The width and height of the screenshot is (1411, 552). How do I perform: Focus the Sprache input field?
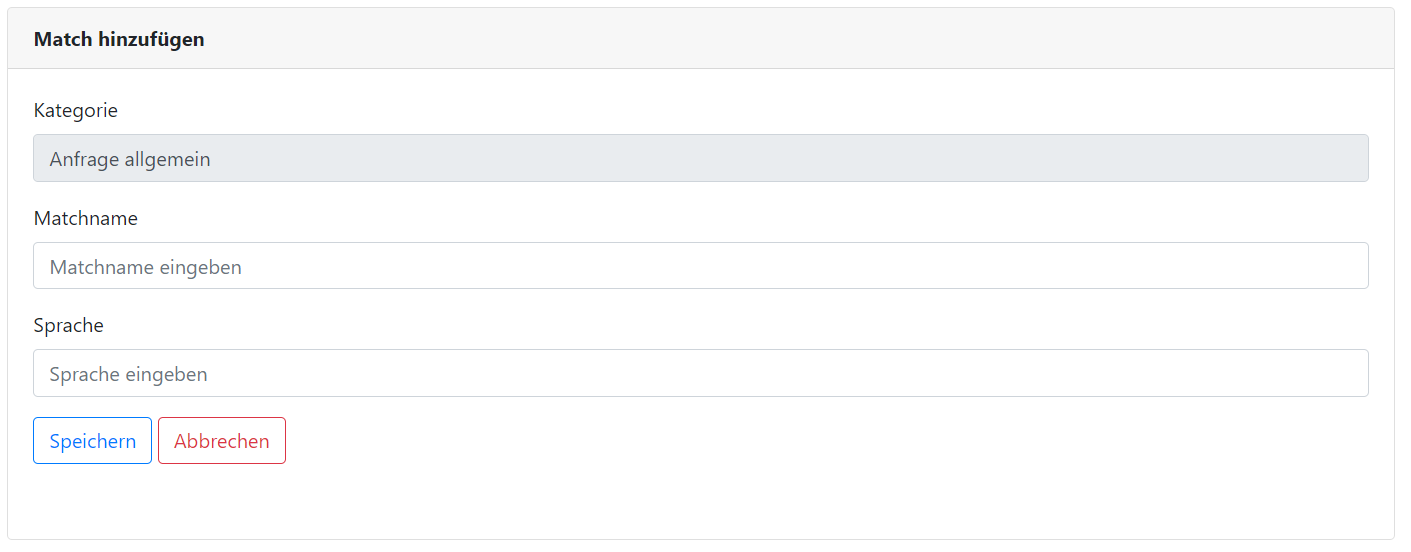[700, 373]
